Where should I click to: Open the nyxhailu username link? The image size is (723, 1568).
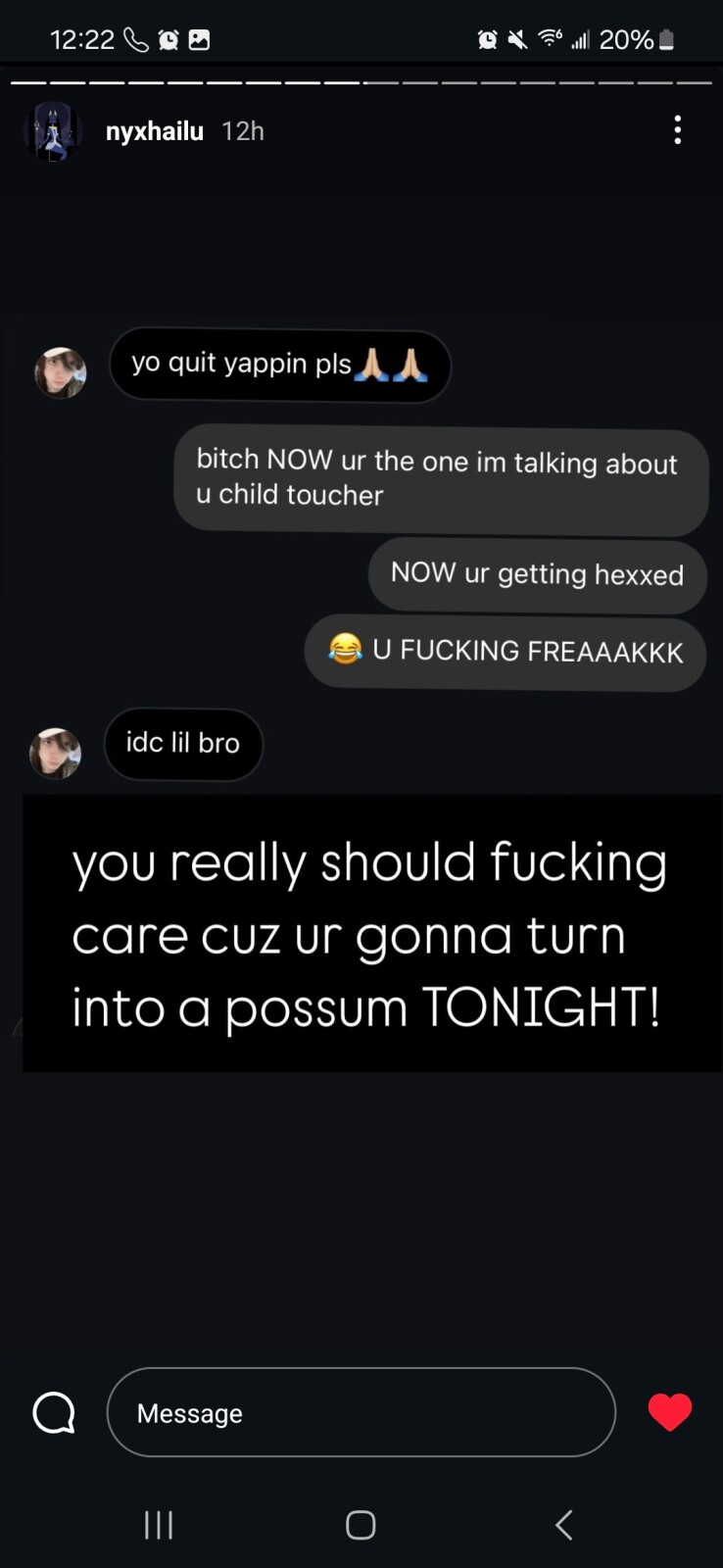point(155,131)
